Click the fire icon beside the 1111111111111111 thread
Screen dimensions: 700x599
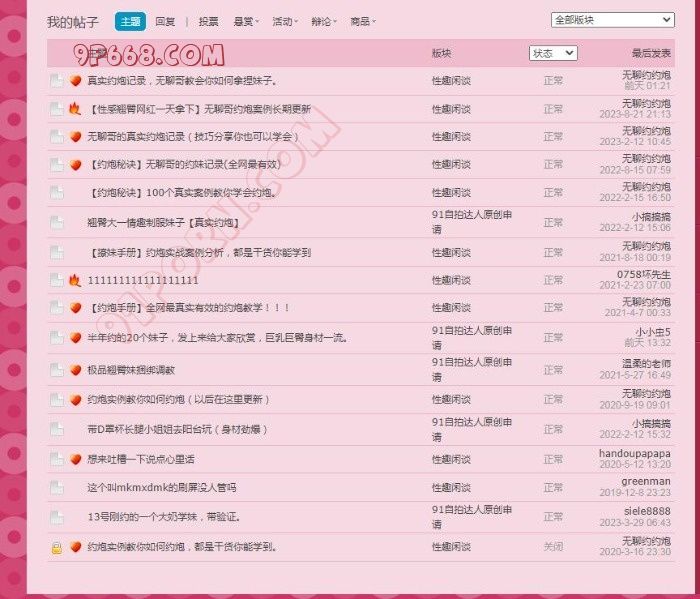click(x=75, y=280)
